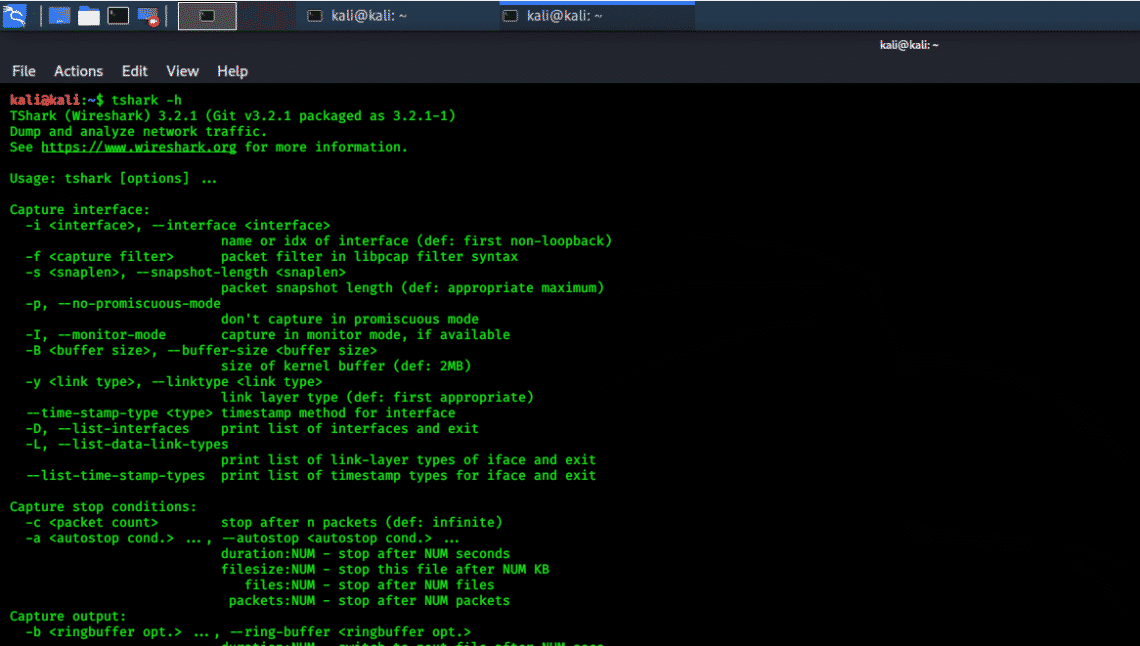Select the workspace switcher thumbnail on the panel
This screenshot has width=1140, height=646.
tap(206, 15)
